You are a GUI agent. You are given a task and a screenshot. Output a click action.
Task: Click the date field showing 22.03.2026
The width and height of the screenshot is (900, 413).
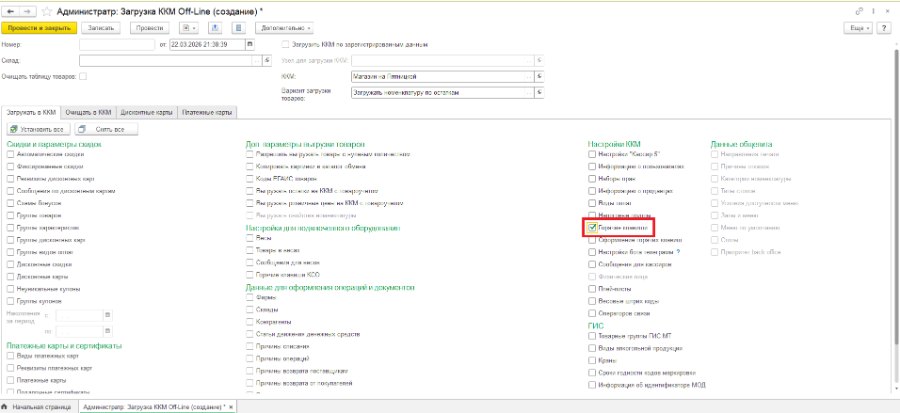tap(207, 44)
